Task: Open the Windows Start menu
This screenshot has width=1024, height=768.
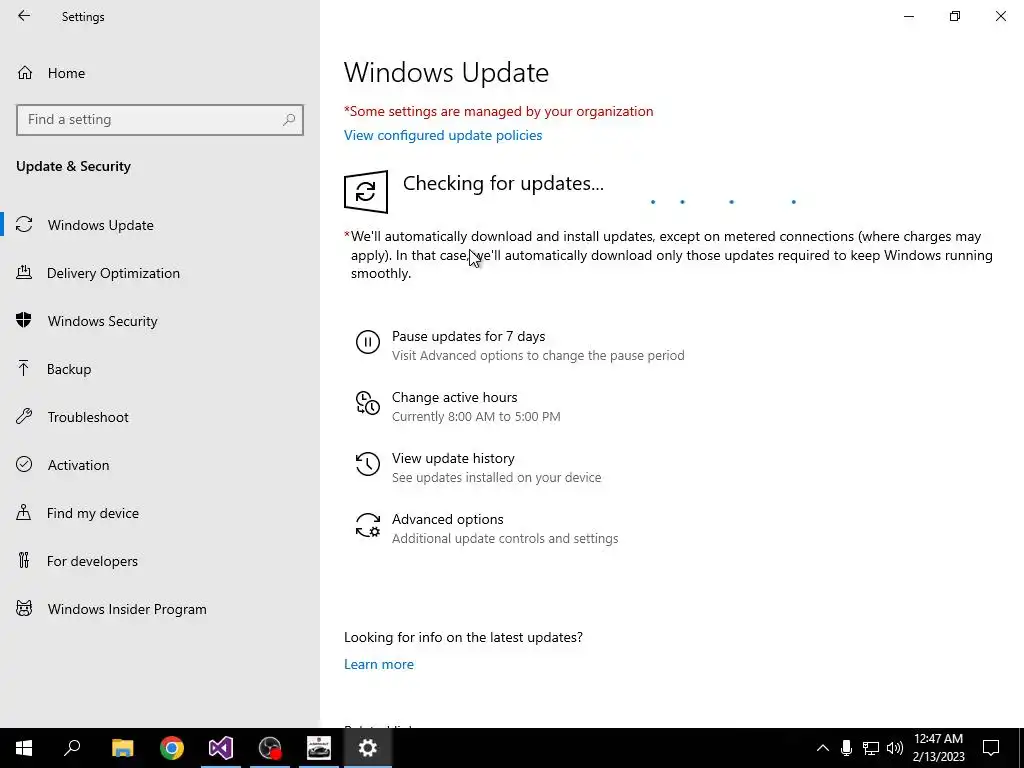Action: (x=24, y=748)
